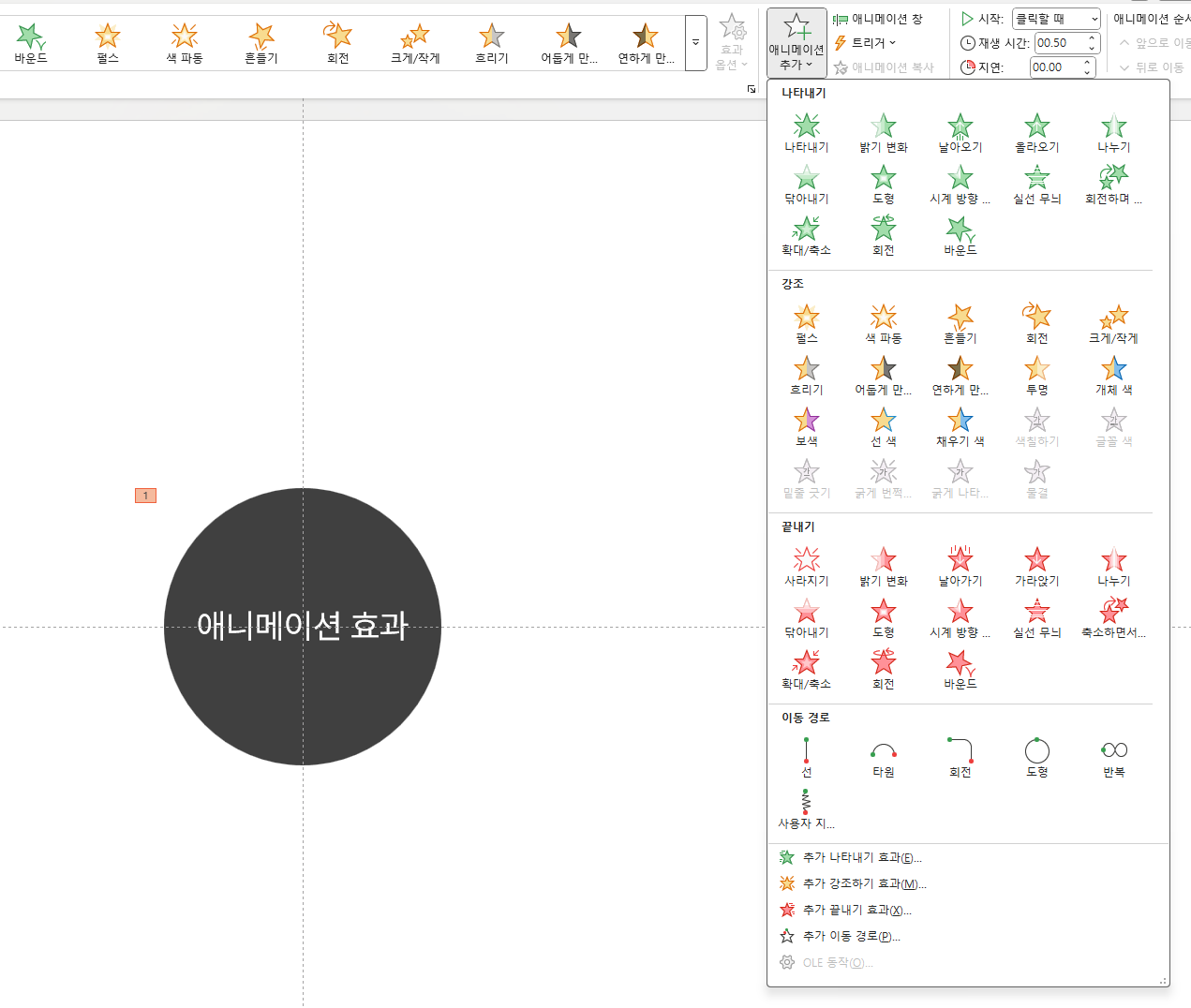Expand the ribbon animation gallery more arrow
Viewport: 1191px width, 1008px height.
coord(695,43)
